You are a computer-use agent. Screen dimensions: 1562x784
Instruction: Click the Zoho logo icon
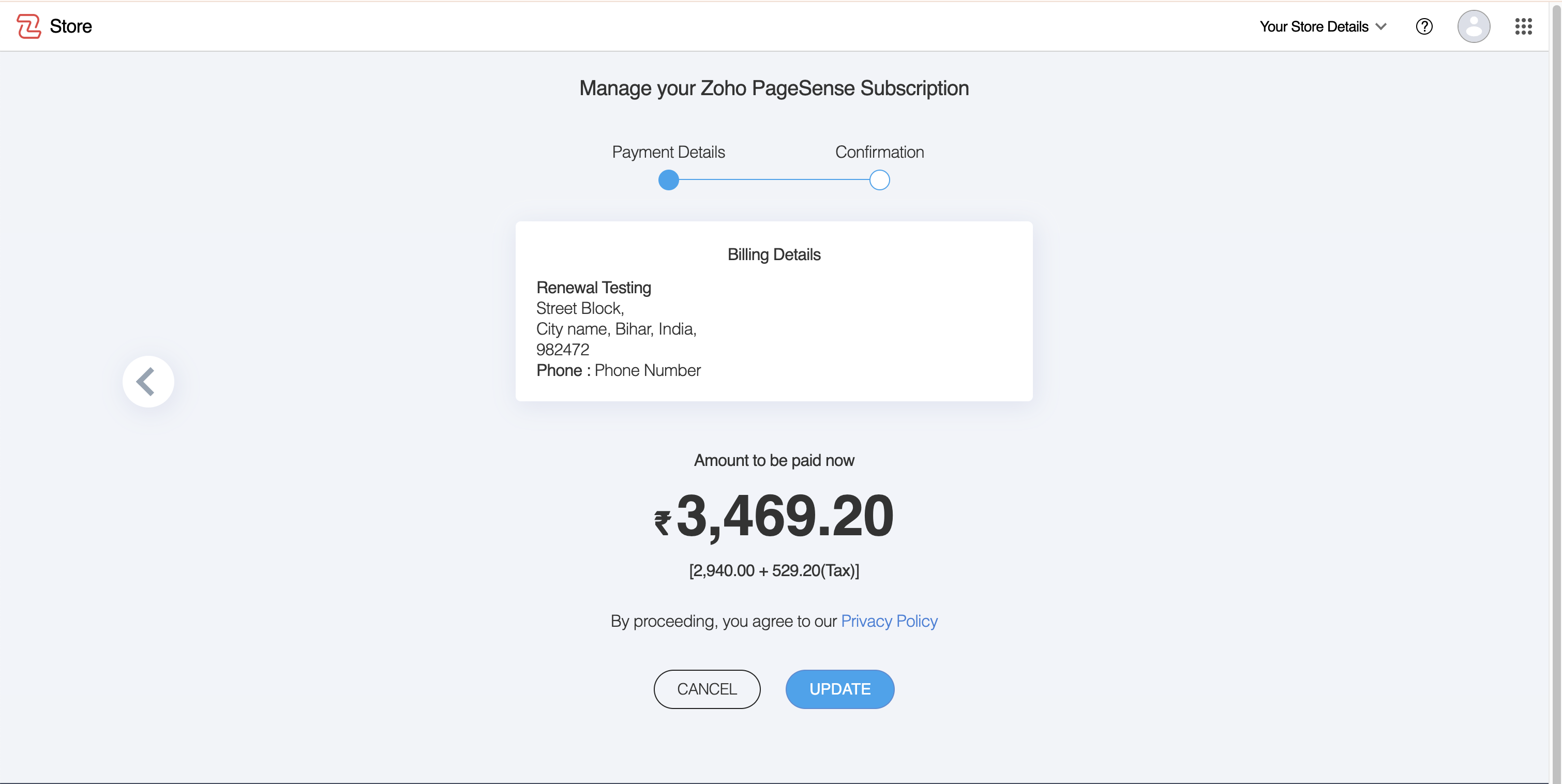28,26
